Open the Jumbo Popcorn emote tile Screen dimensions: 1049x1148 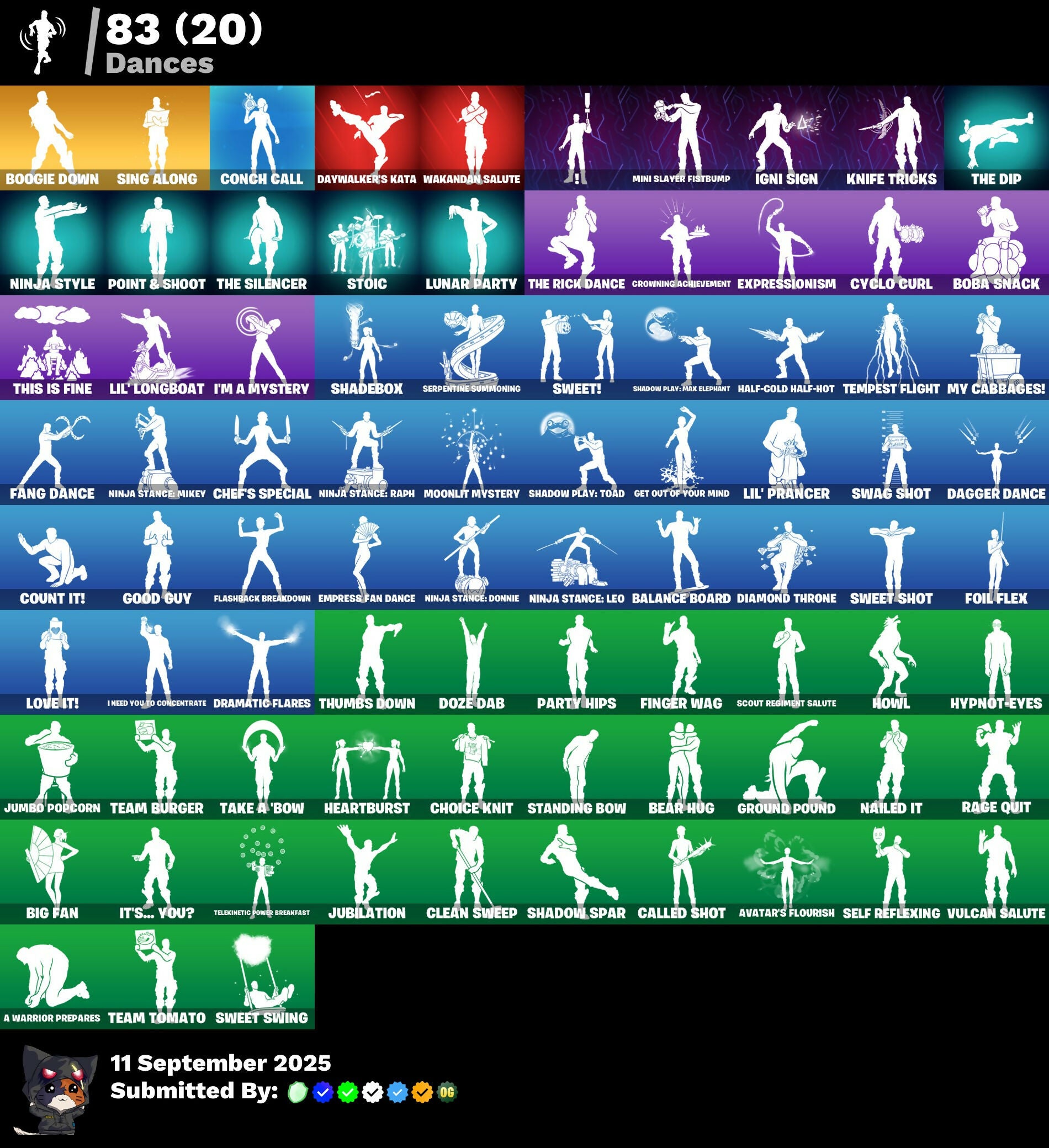click(52, 767)
